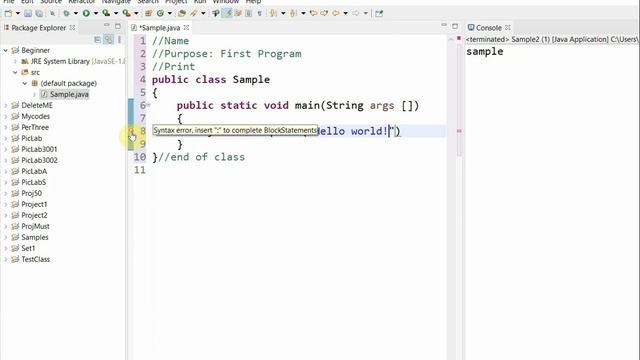Select Sample.java in Package Explorer
This screenshot has height=360, width=640.
[69, 94]
